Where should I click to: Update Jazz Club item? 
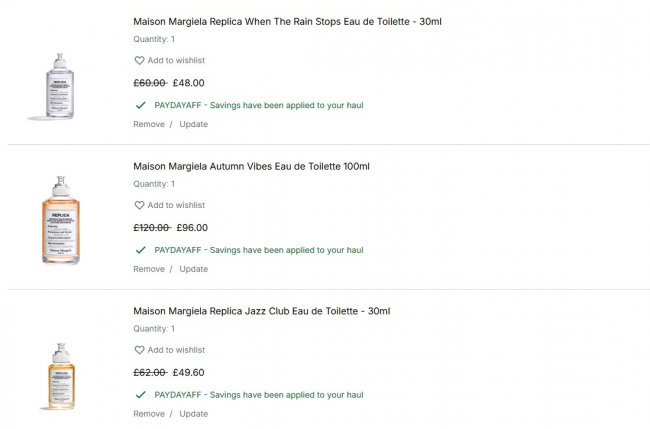point(194,413)
